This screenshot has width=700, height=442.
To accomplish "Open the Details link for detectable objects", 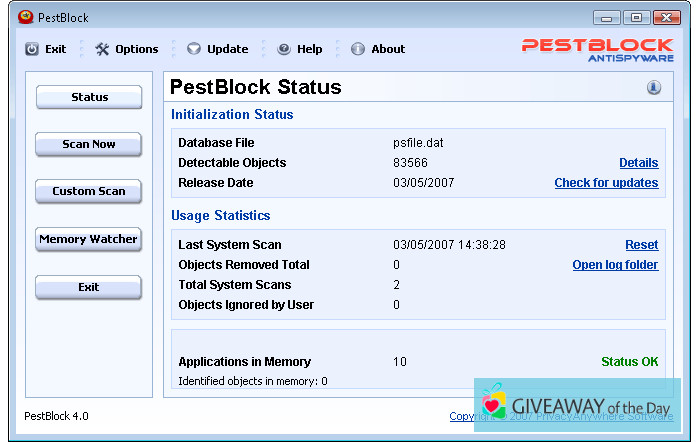I will point(638,163).
